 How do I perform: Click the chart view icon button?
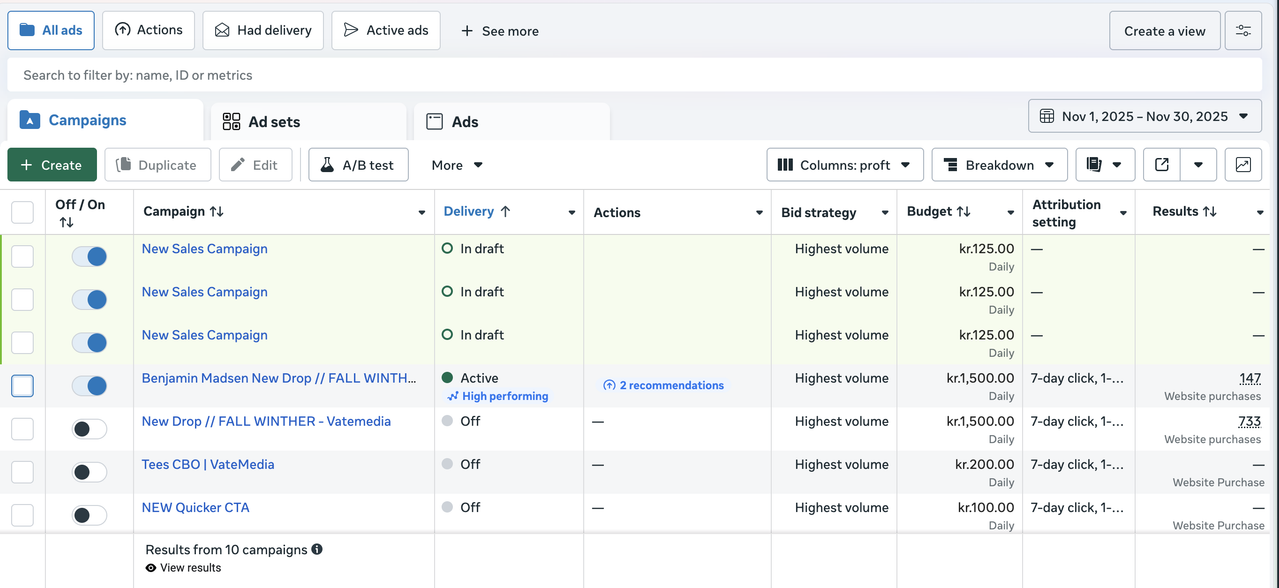(x=1243, y=165)
